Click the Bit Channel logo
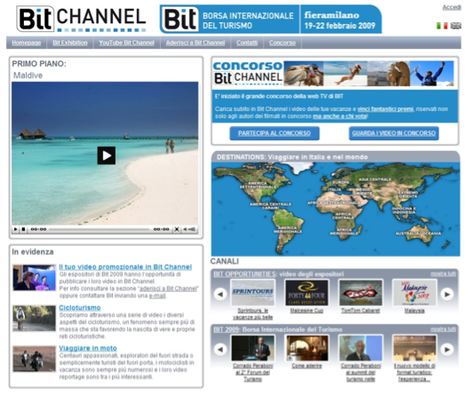 [x=81, y=18]
